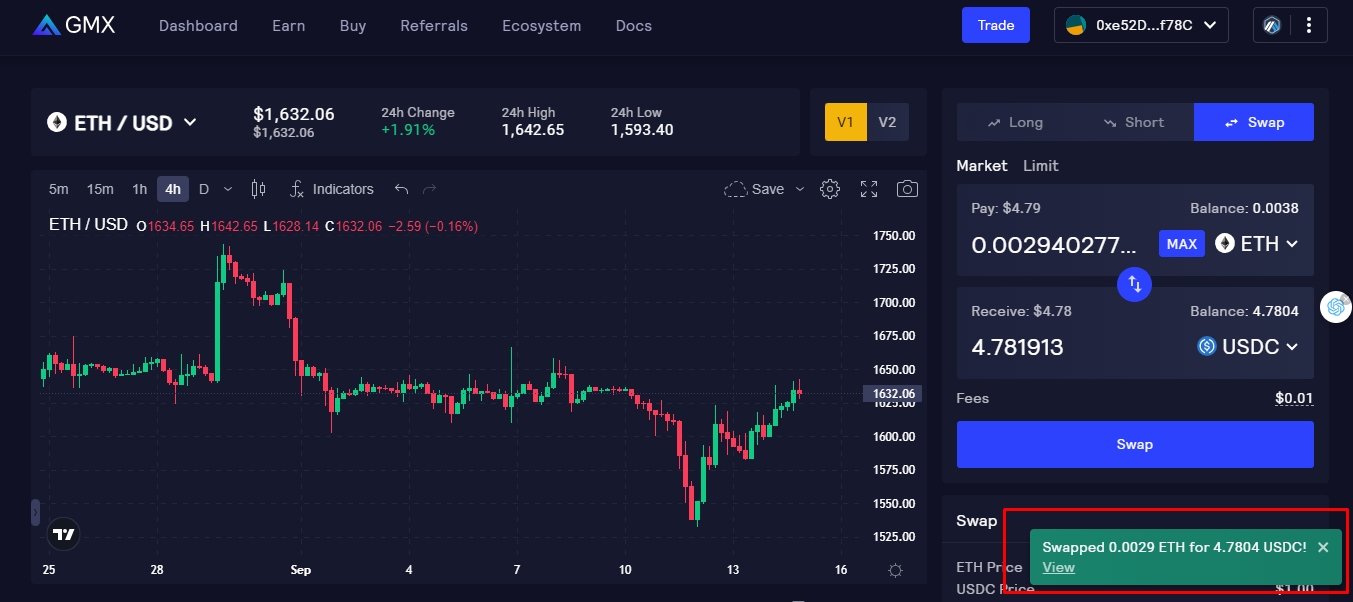Screen dimensions: 1353x602
Task: Switch to V2 version
Action: point(887,122)
